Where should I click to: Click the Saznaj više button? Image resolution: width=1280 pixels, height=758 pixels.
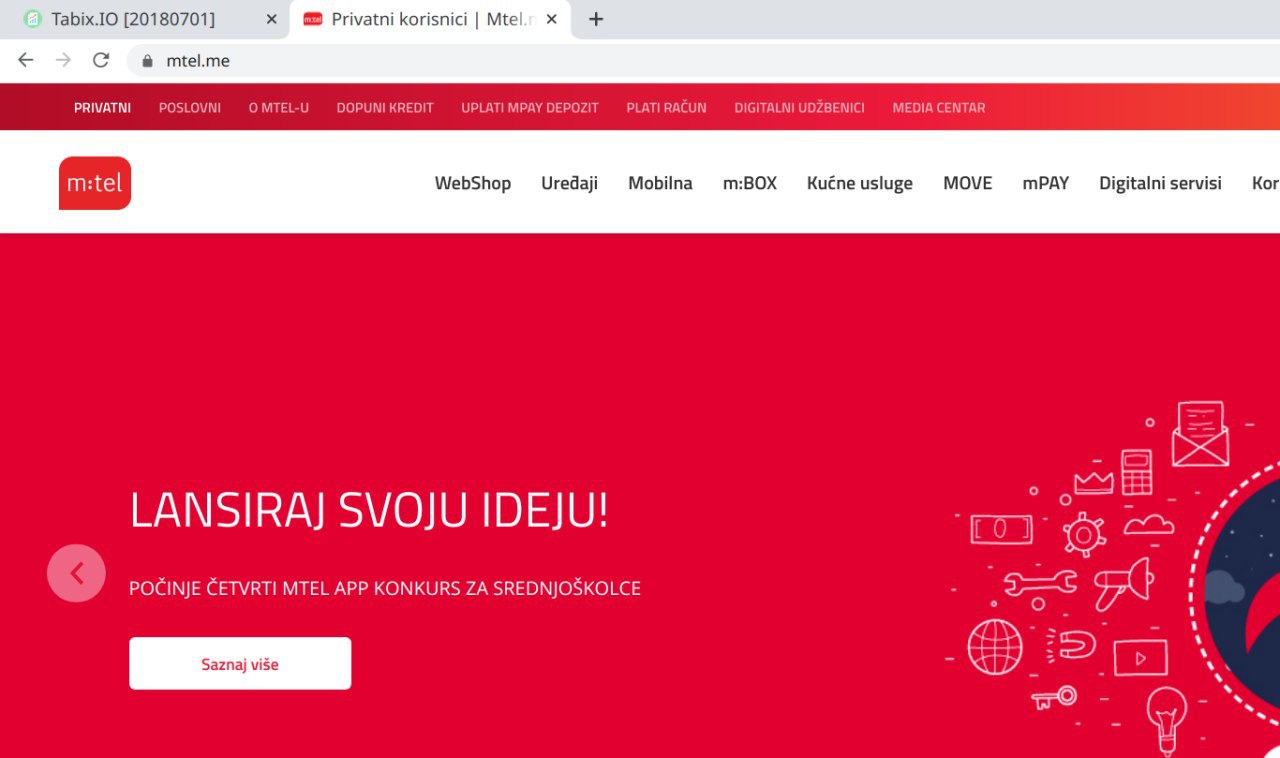pyautogui.click(x=240, y=663)
